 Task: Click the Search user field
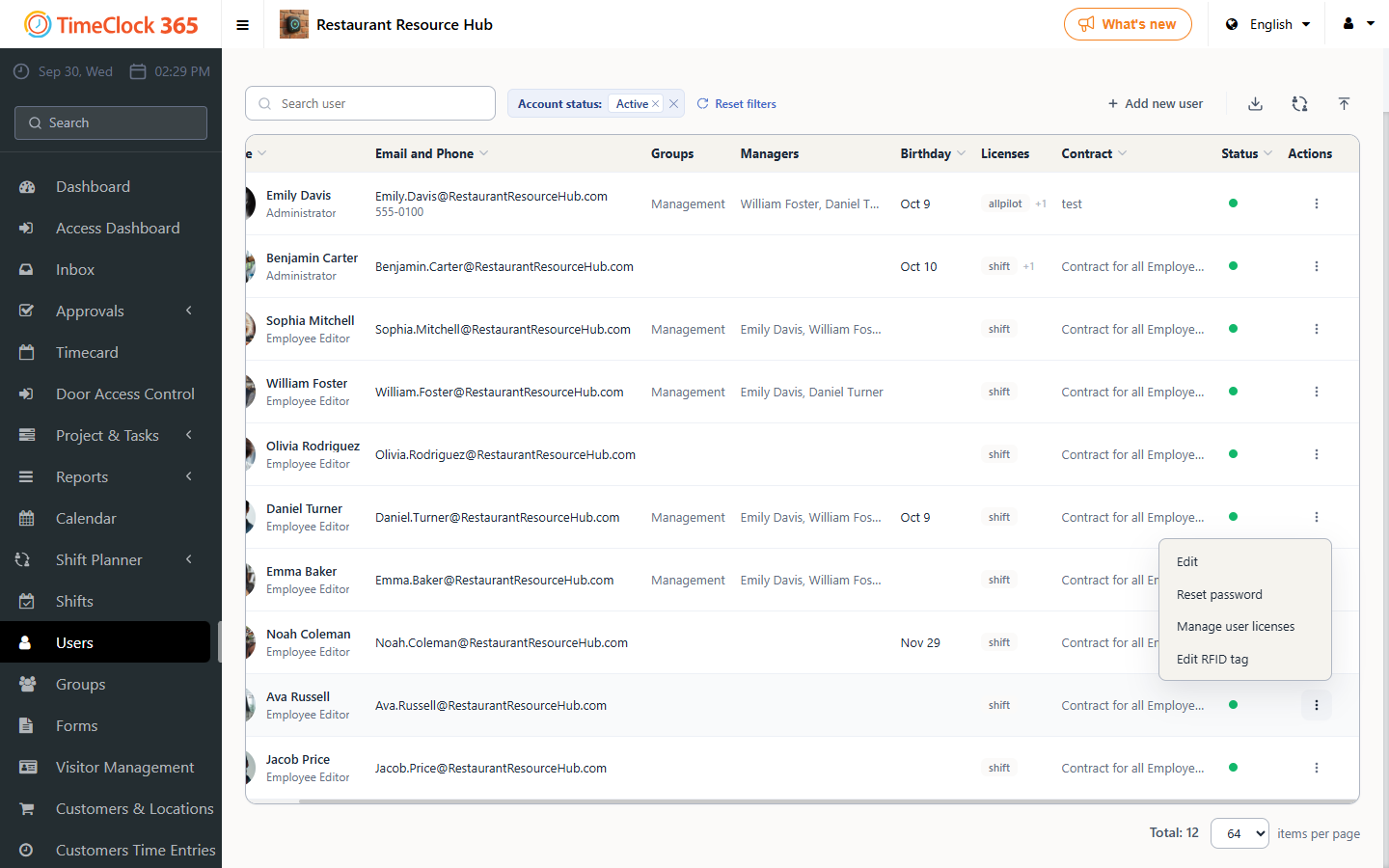(370, 103)
